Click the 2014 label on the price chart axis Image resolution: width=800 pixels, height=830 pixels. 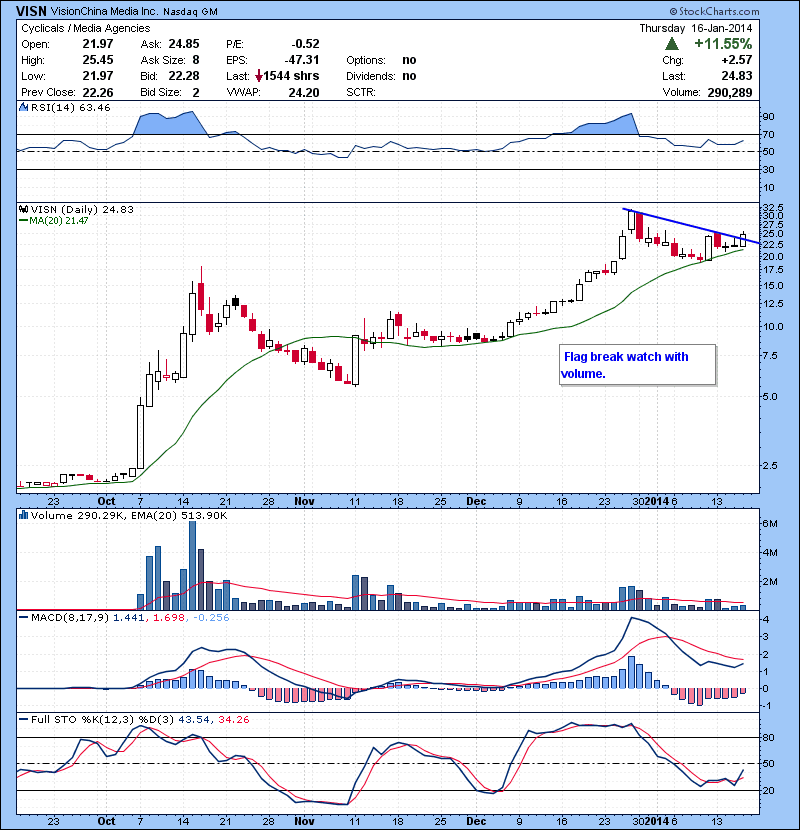(657, 501)
